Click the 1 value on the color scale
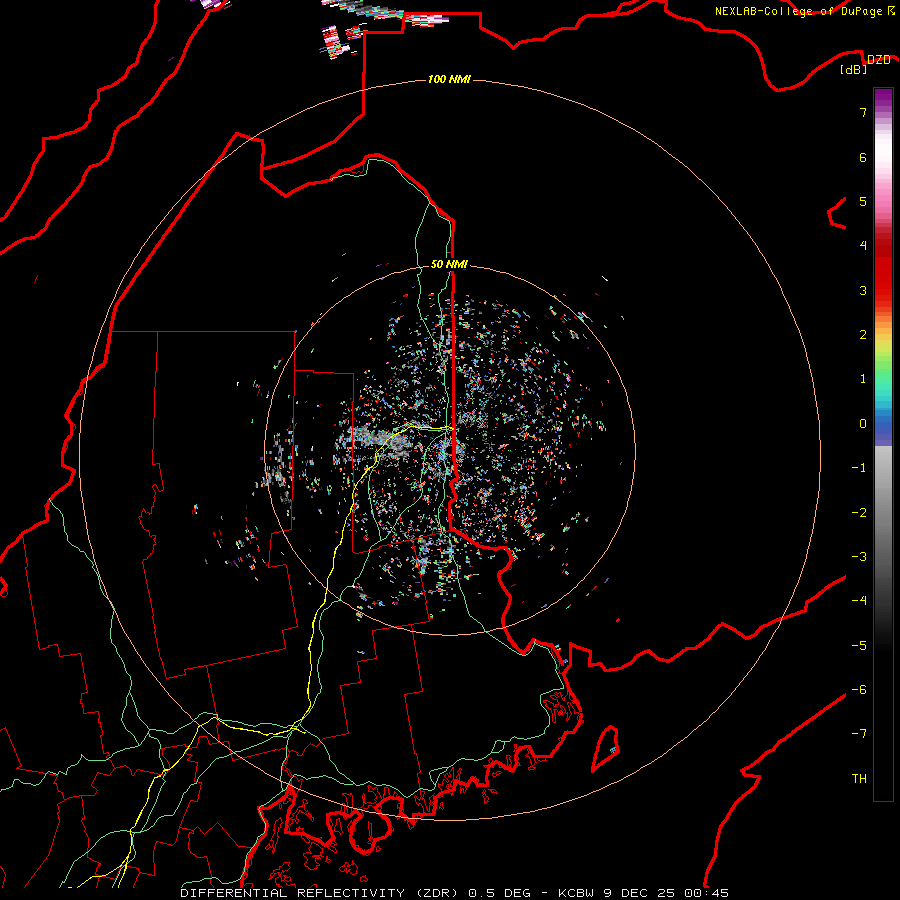The width and height of the screenshot is (900, 900). click(863, 379)
